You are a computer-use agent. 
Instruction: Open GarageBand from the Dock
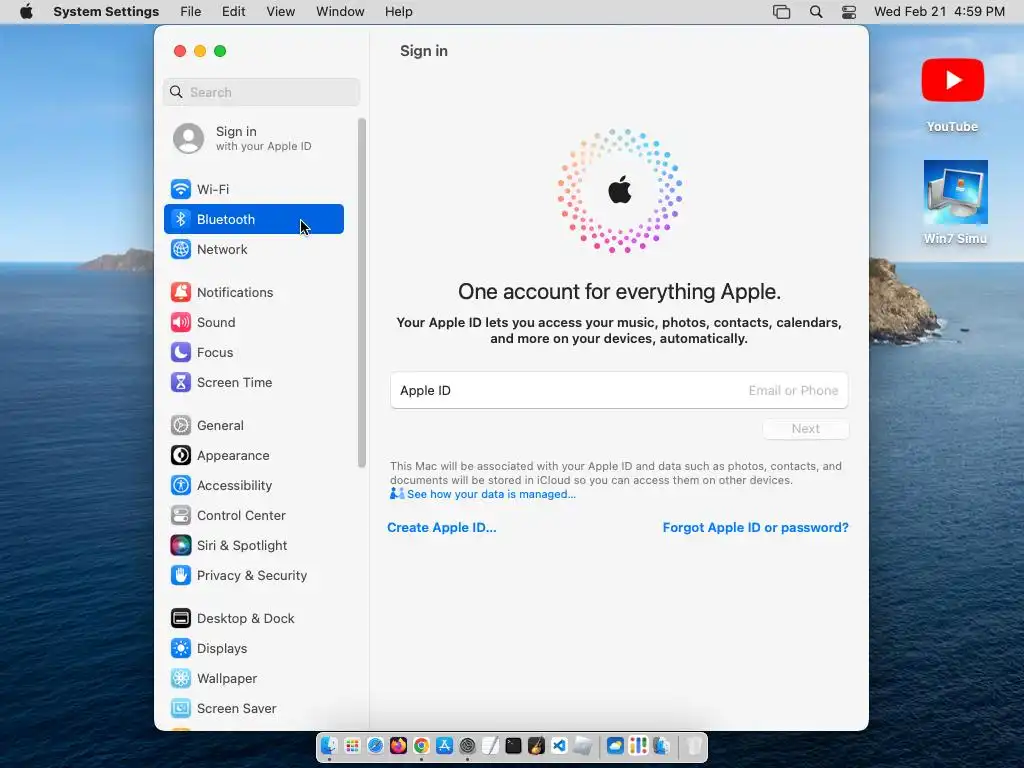tap(536, 746)
